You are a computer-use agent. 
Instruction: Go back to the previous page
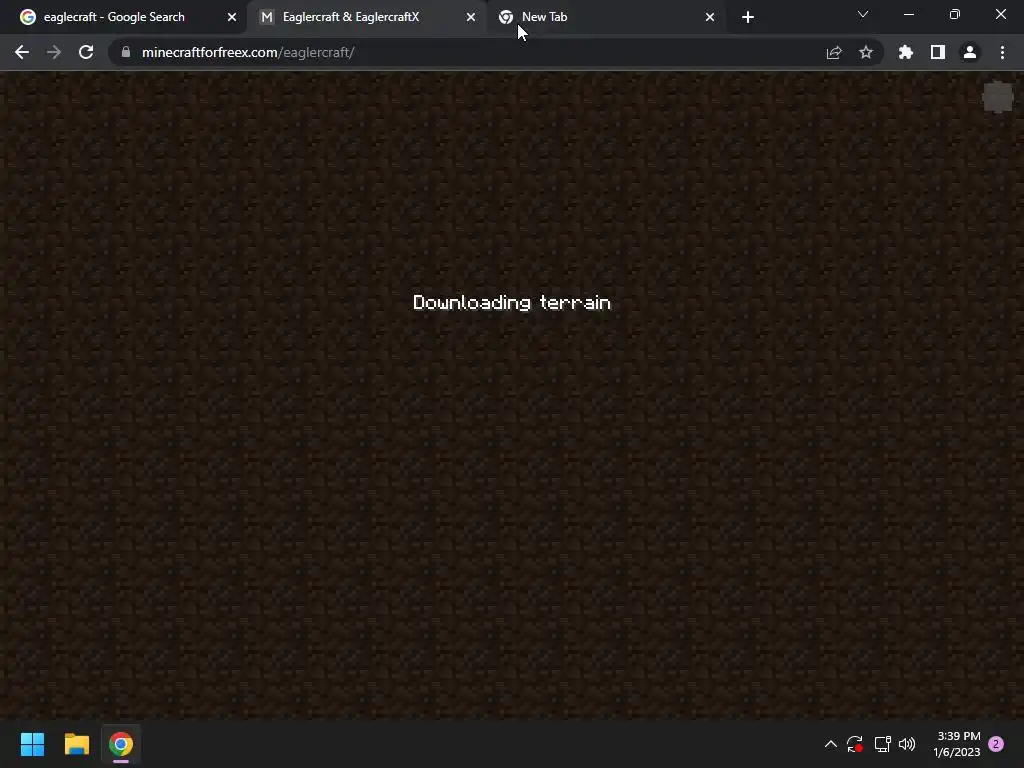point(22,52)
